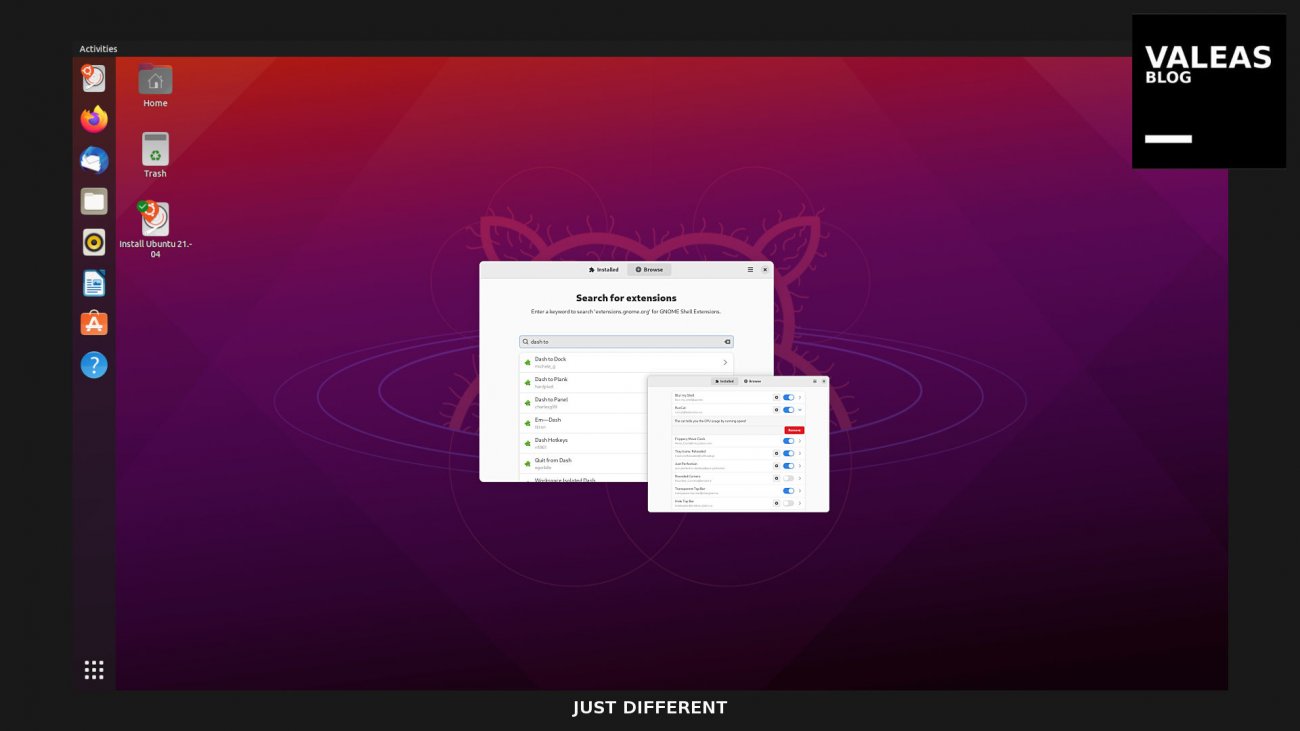Image resolution: width=1300 pixels, height=731 pixels.
Task: Click the Ubuntu installer icon in the dock
Action: (94, 78)
